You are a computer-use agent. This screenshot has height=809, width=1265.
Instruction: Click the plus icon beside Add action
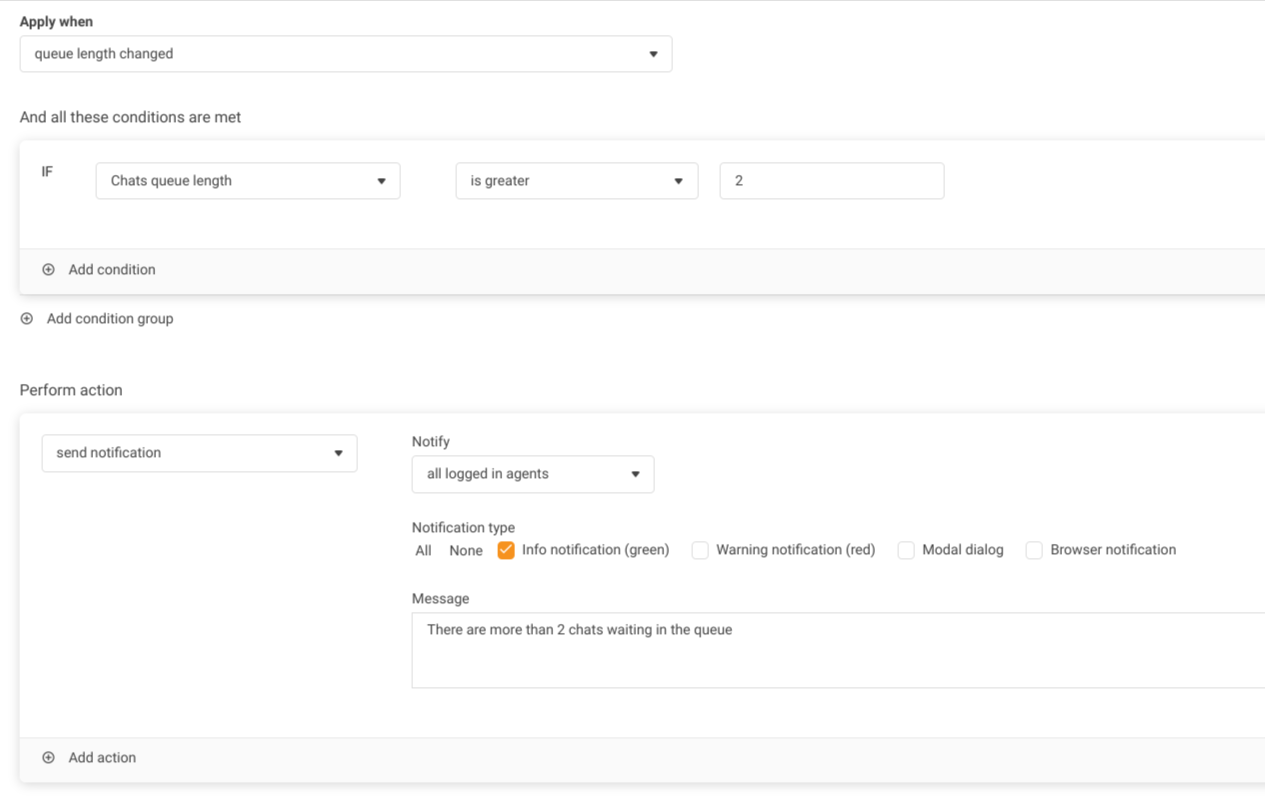click(x=48, y=758)
